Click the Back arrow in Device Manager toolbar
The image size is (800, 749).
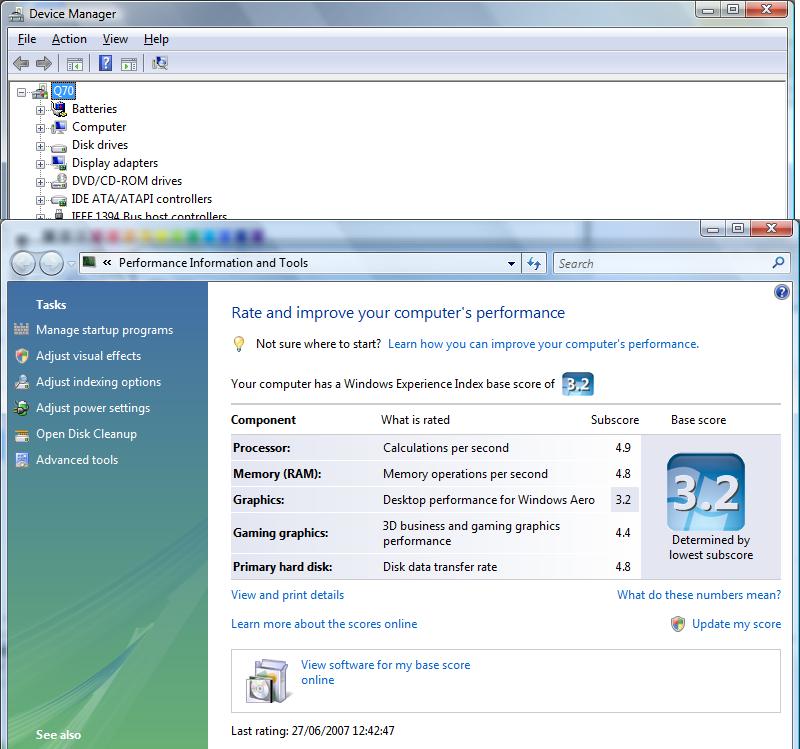tap(21, 63)
